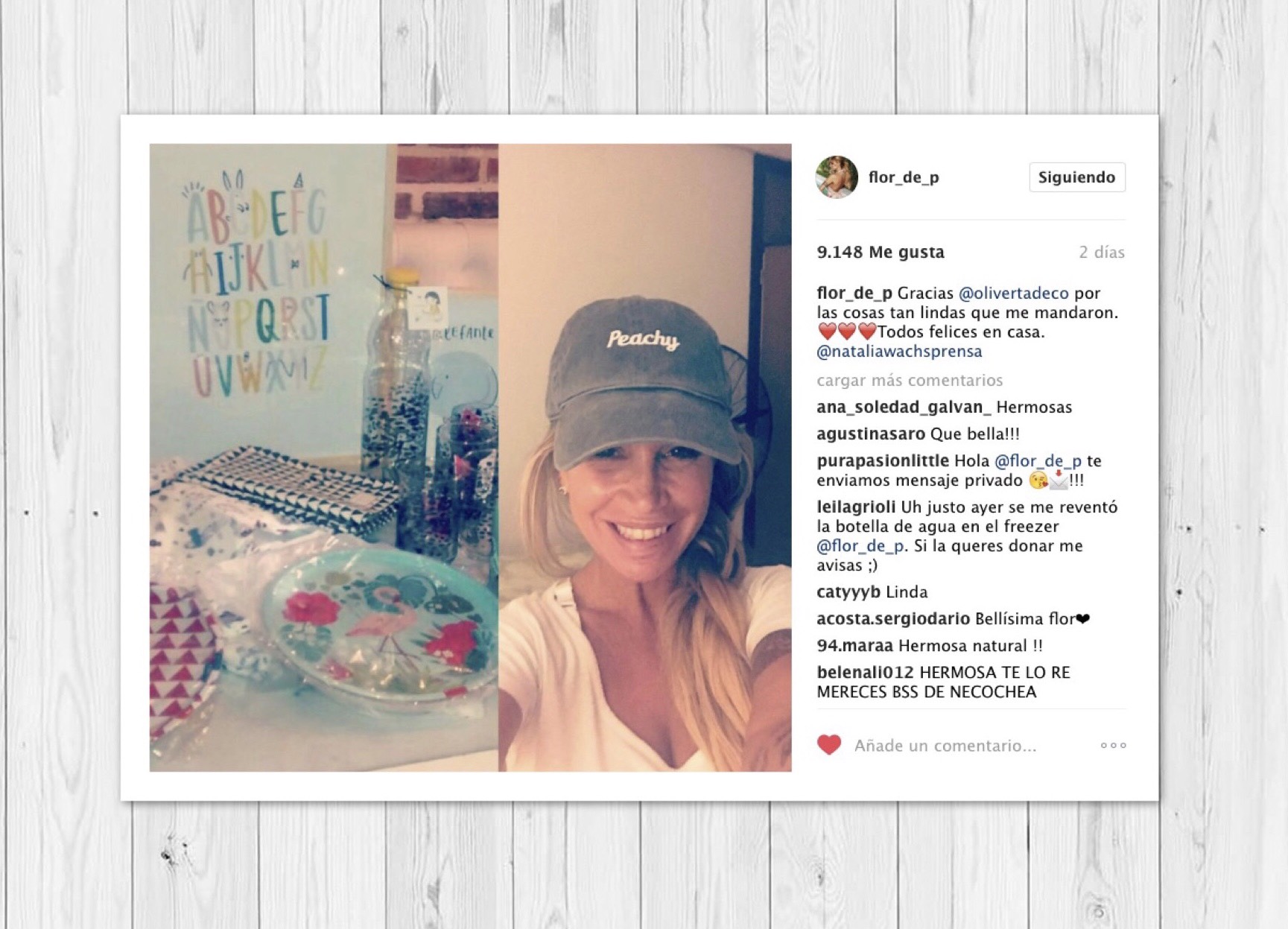
Task: Toggle the Siguiendo follow button
Action: (x=1077, y=177)
